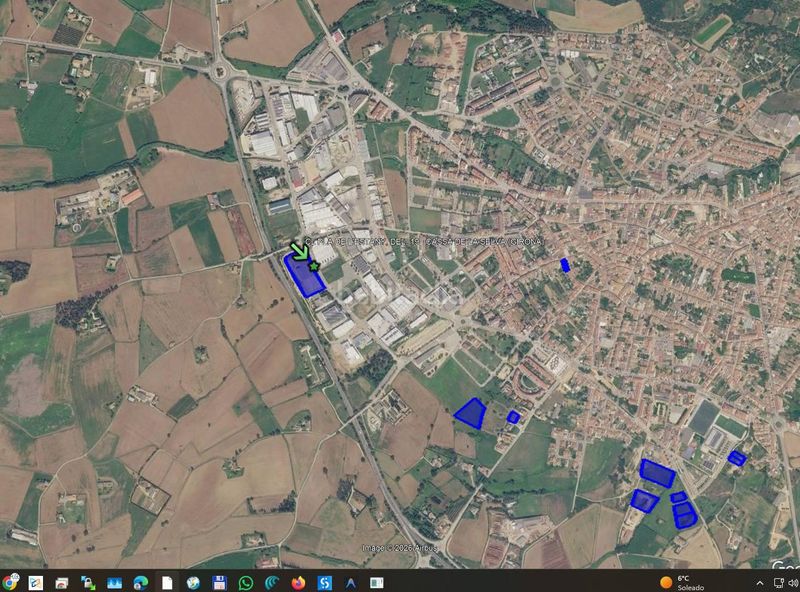
Task: Open Firefox from the taskbar
Action: [298, 582]
